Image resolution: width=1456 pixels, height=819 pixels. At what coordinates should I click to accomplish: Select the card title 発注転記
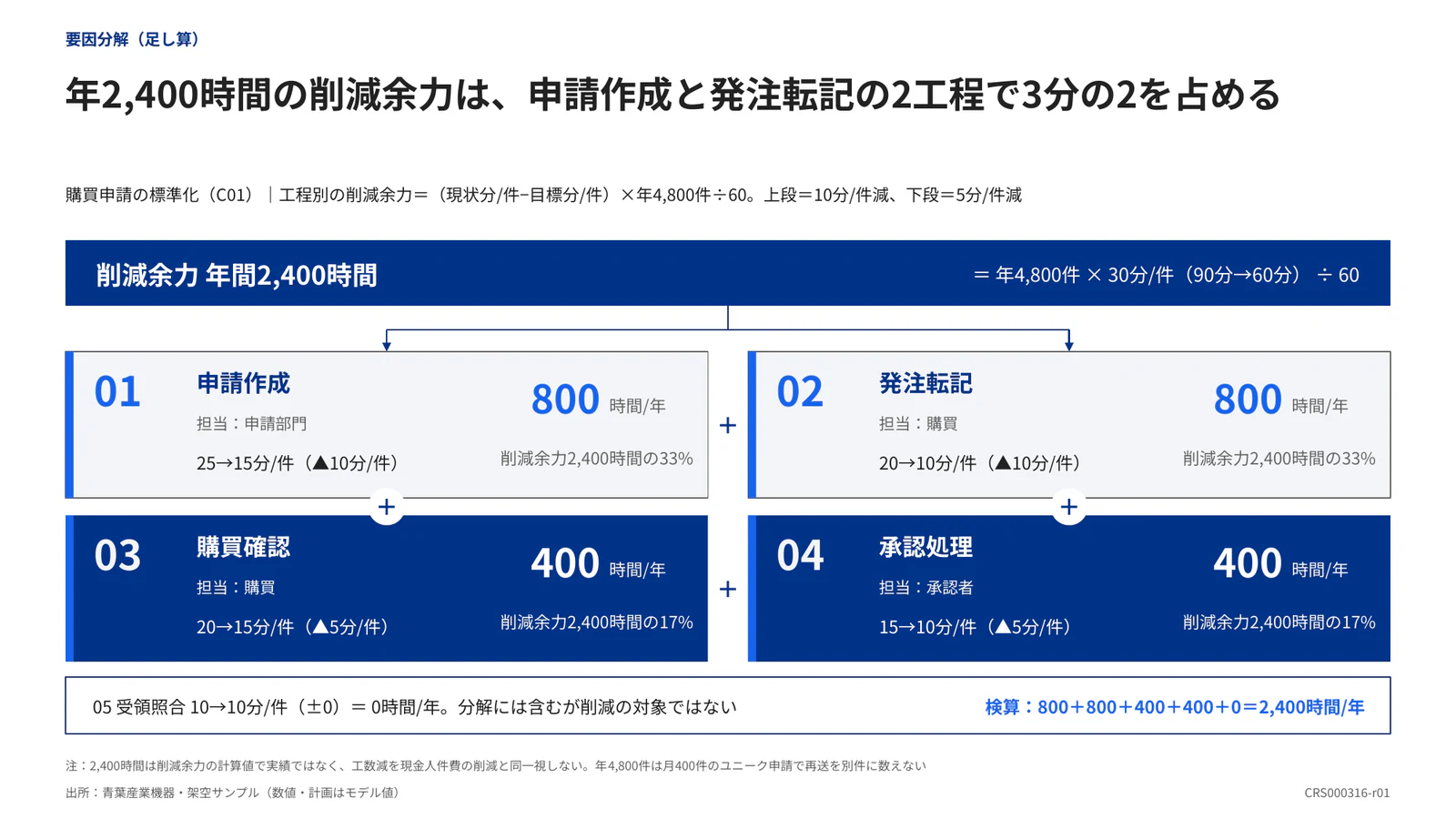(925, 383)
